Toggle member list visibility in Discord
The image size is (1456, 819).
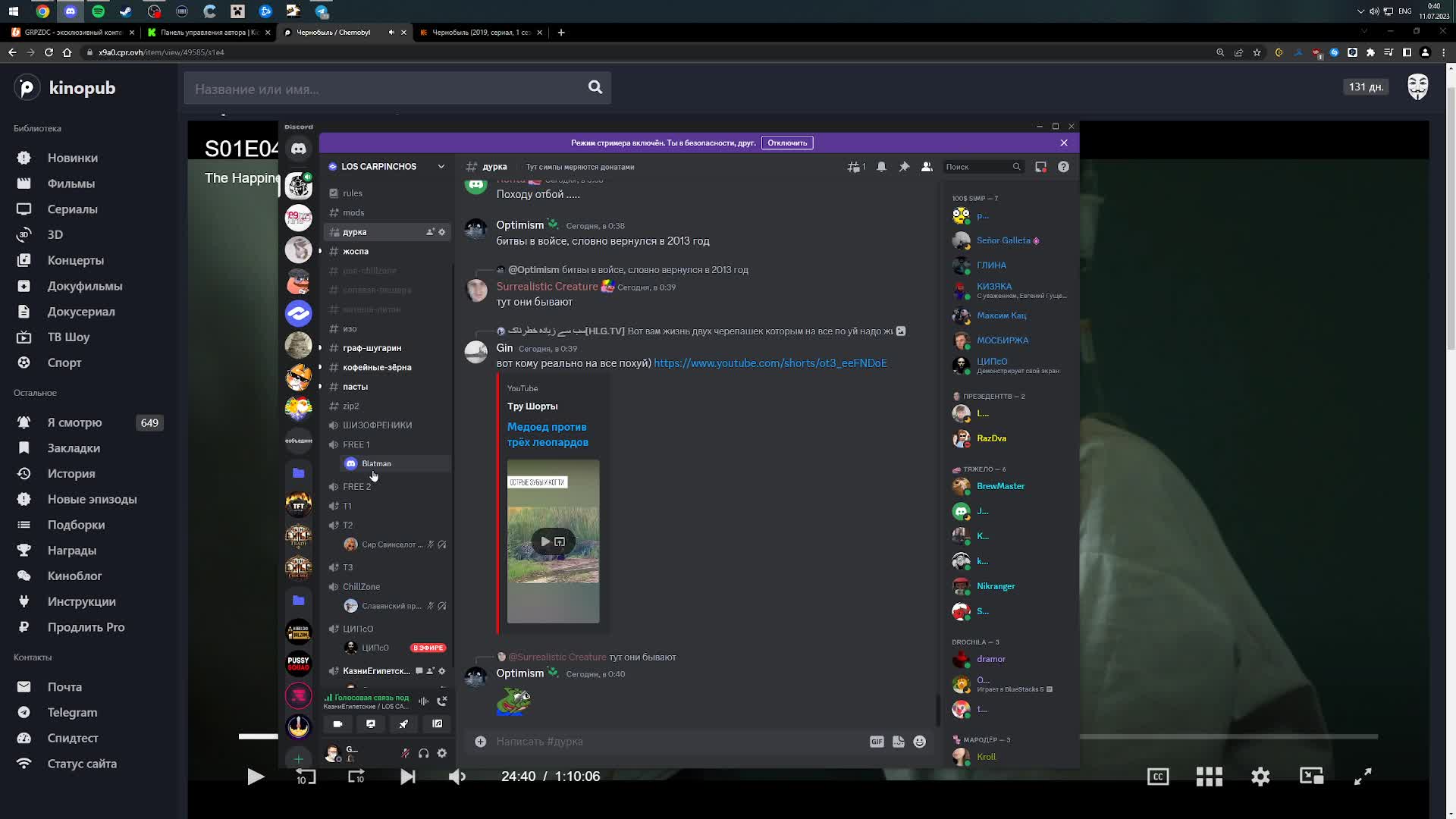tap(927, 167)
